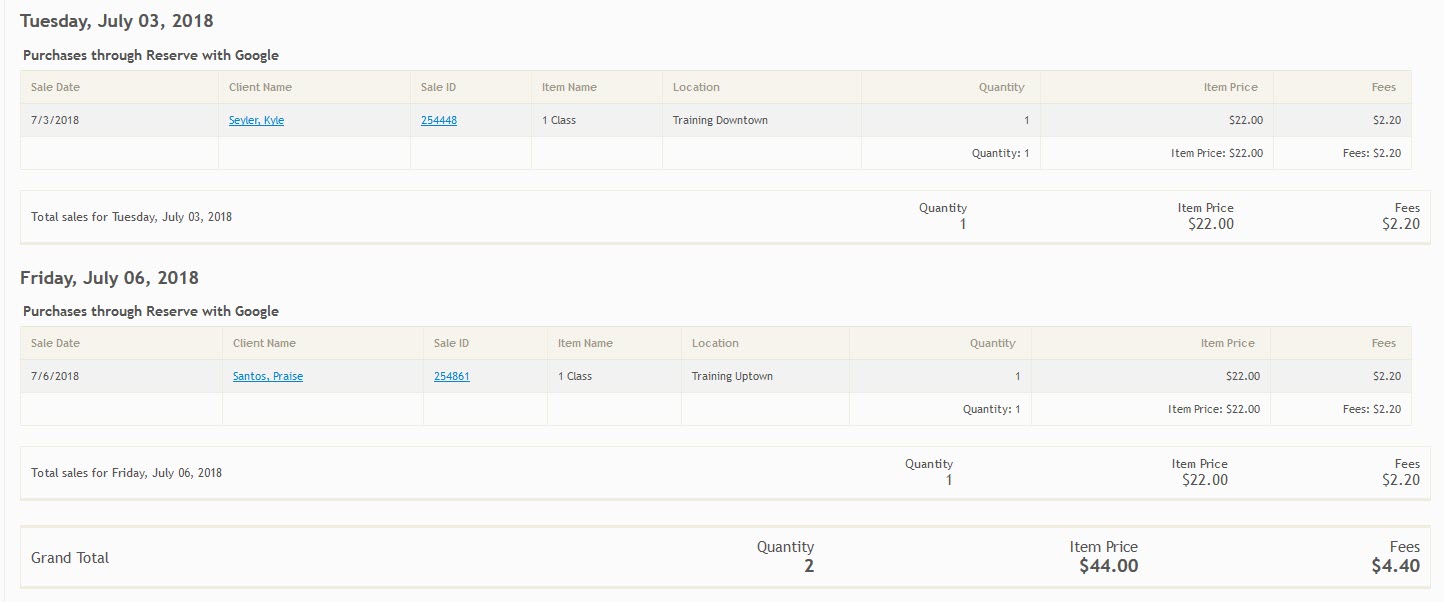Sort by the Sale ID column header
The width and height of the screenshot is (1444, 602).
(x=438, y=87)
